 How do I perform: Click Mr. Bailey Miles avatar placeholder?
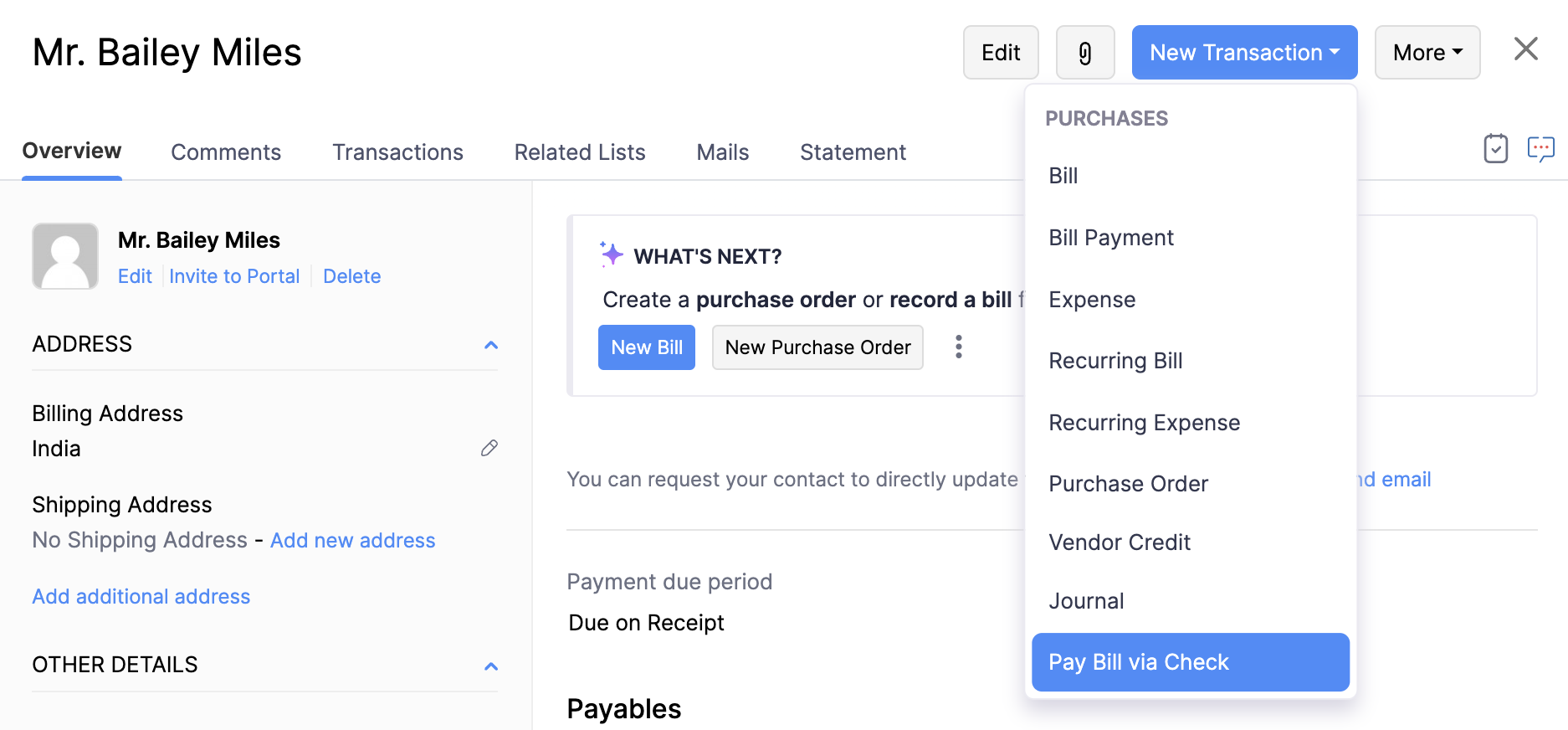65,256
